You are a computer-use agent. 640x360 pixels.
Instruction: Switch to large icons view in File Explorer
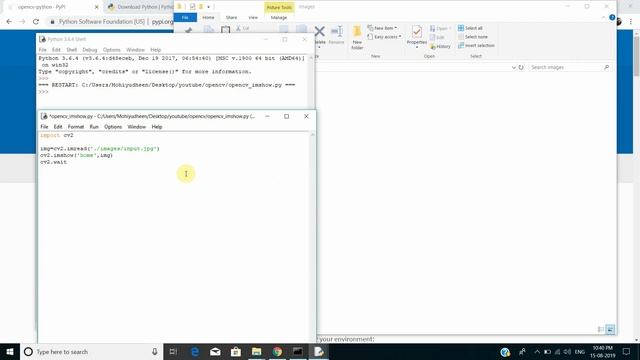tap(610, 329)
